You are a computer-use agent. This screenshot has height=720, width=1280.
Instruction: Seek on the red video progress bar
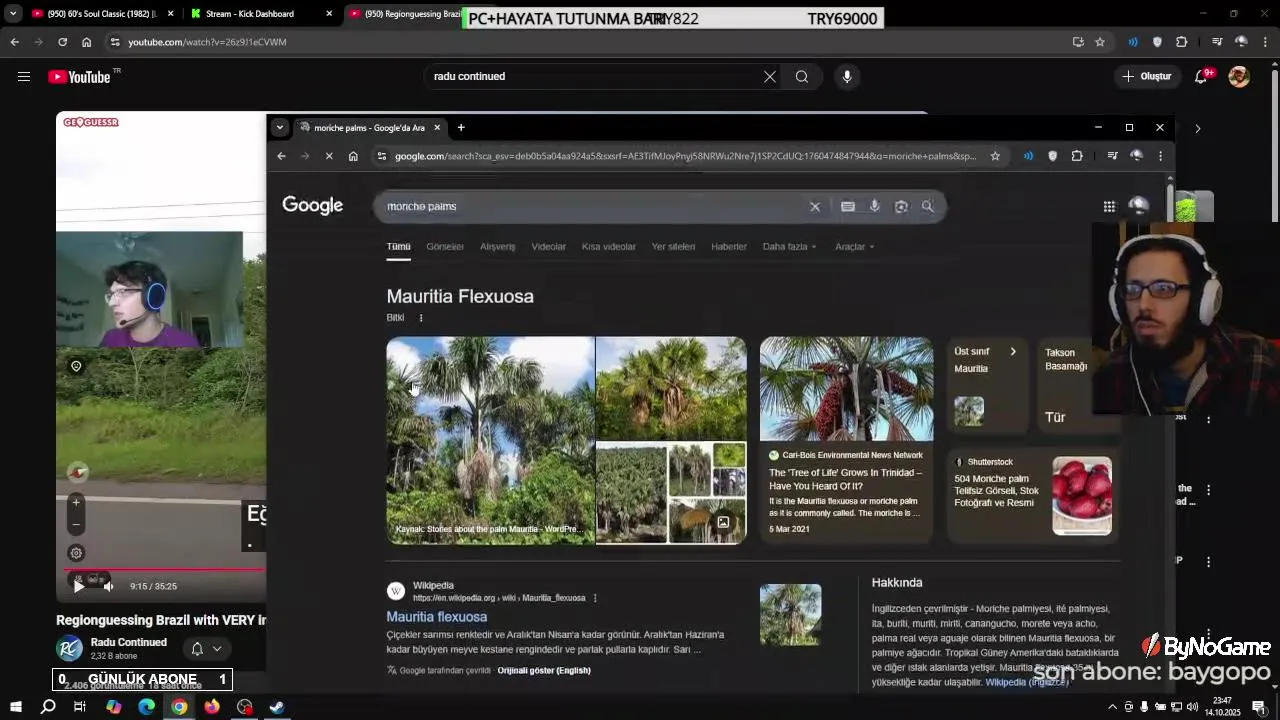coord(160,570)
